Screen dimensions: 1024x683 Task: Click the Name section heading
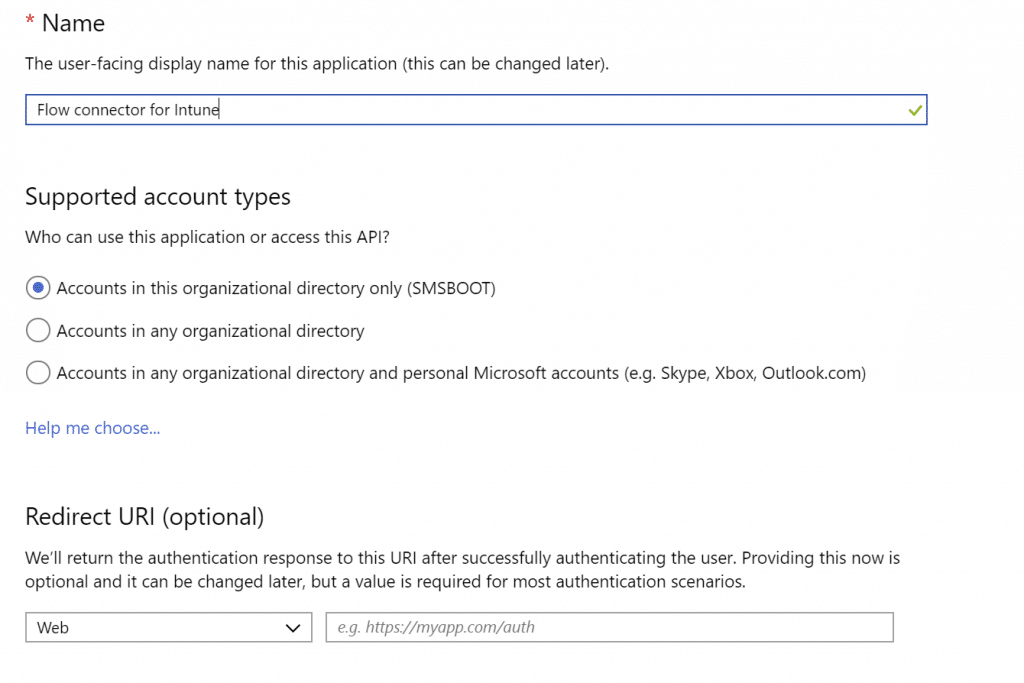[75, 22]
